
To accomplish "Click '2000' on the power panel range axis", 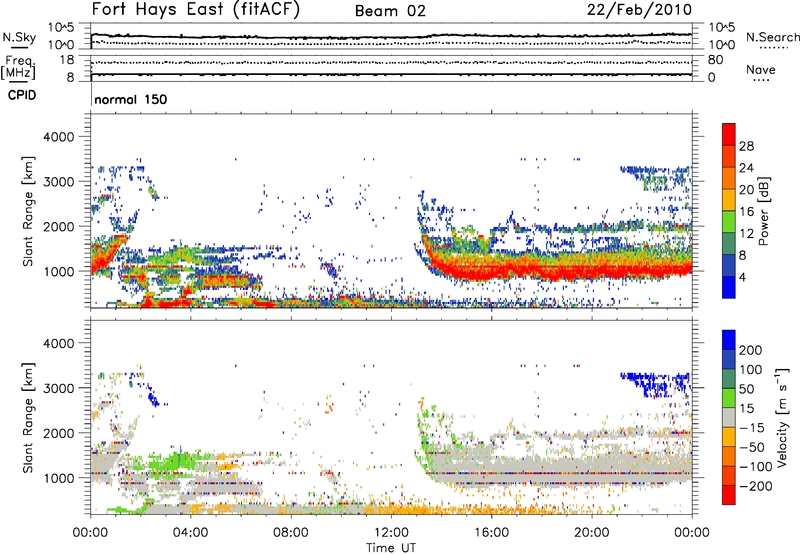I will coord(58,226).
